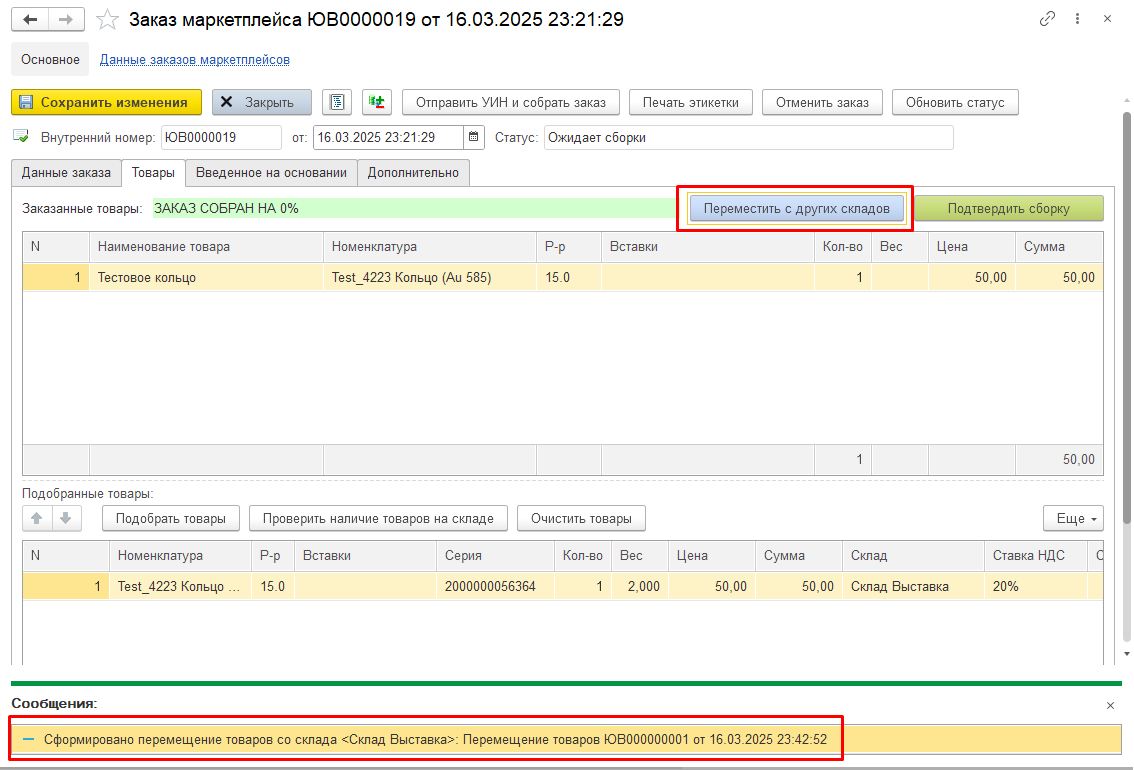
Task: Select Test_4223 Кольцо (Au 585) cell
Action: tap(430, 278)
